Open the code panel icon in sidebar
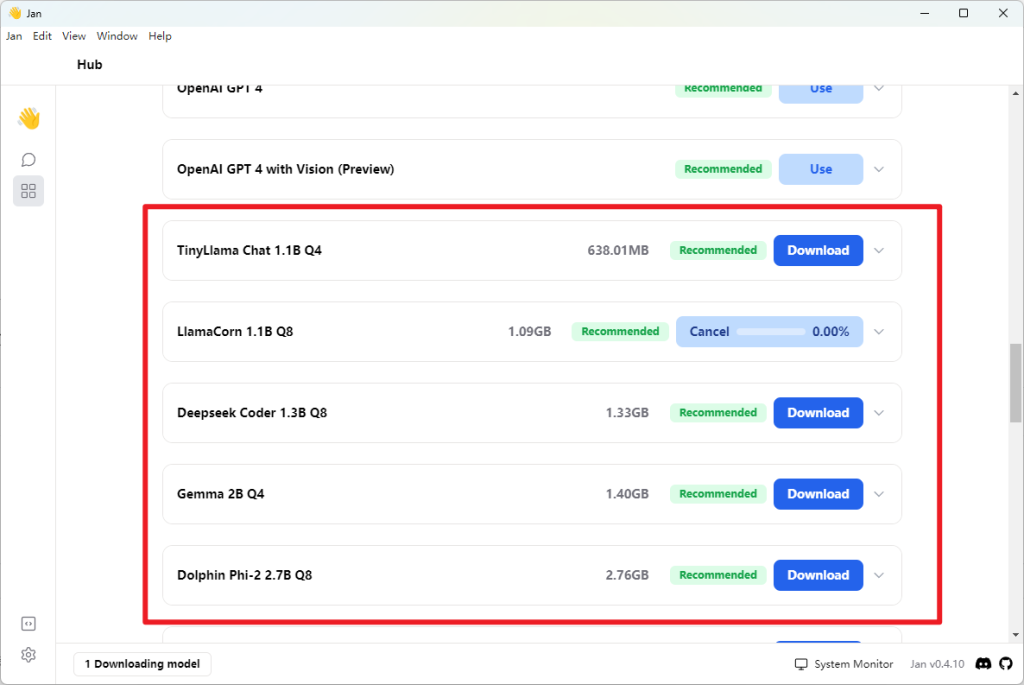The height and width of the screenshot is (685, 1024). click(28, 624)
